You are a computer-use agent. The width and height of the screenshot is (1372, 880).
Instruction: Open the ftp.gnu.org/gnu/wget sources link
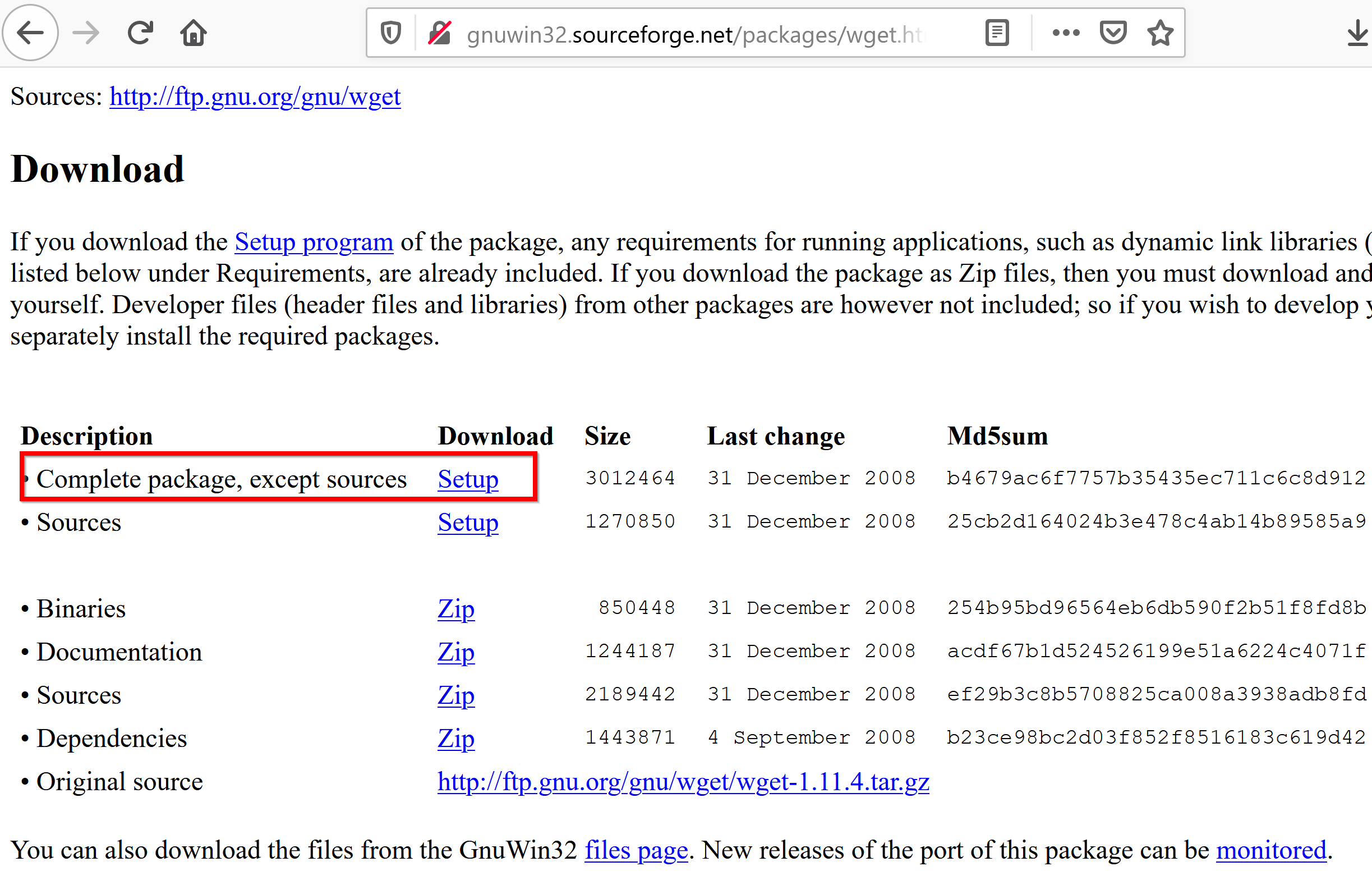pos(255,96)
